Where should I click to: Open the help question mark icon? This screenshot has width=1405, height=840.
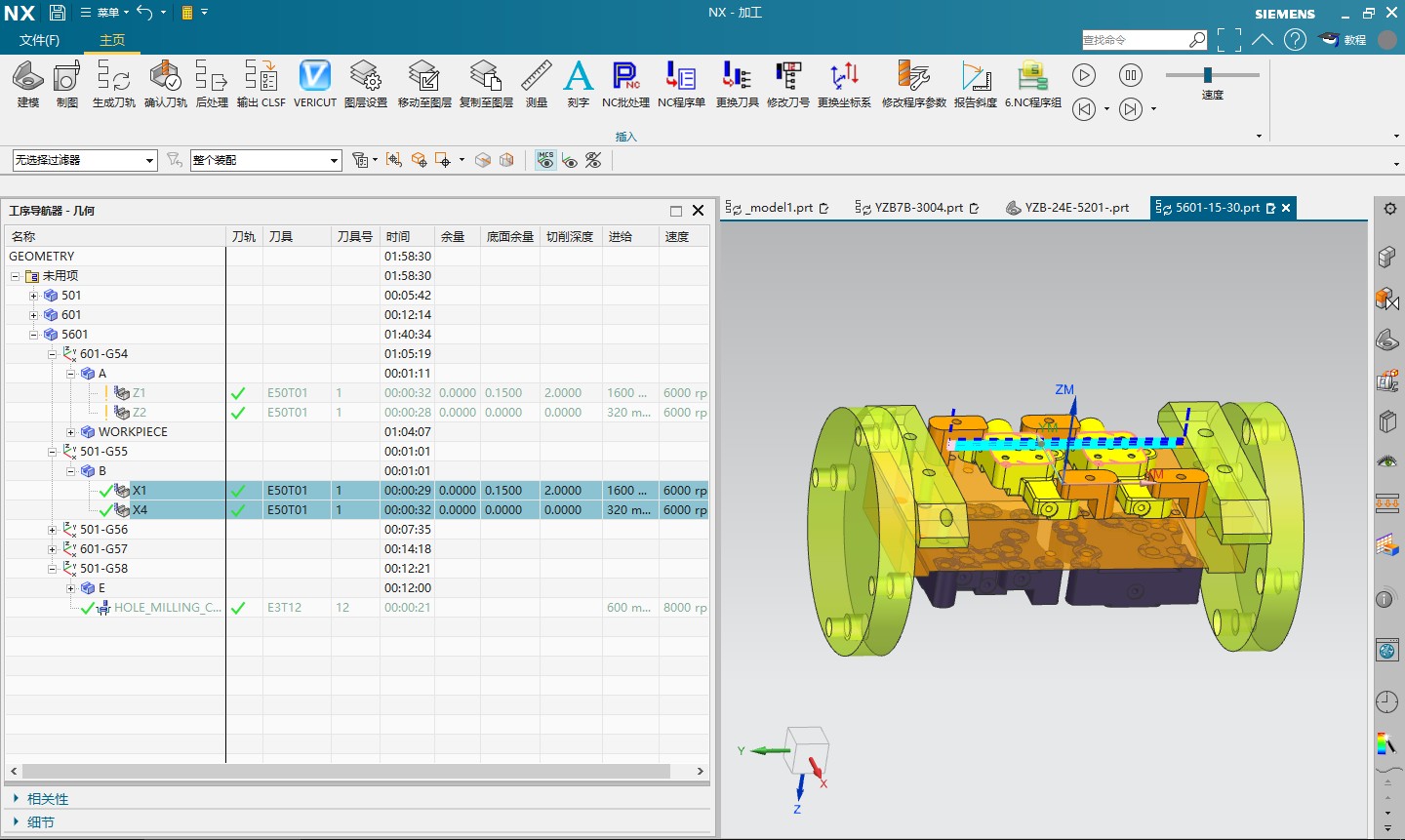[1295, 40]
